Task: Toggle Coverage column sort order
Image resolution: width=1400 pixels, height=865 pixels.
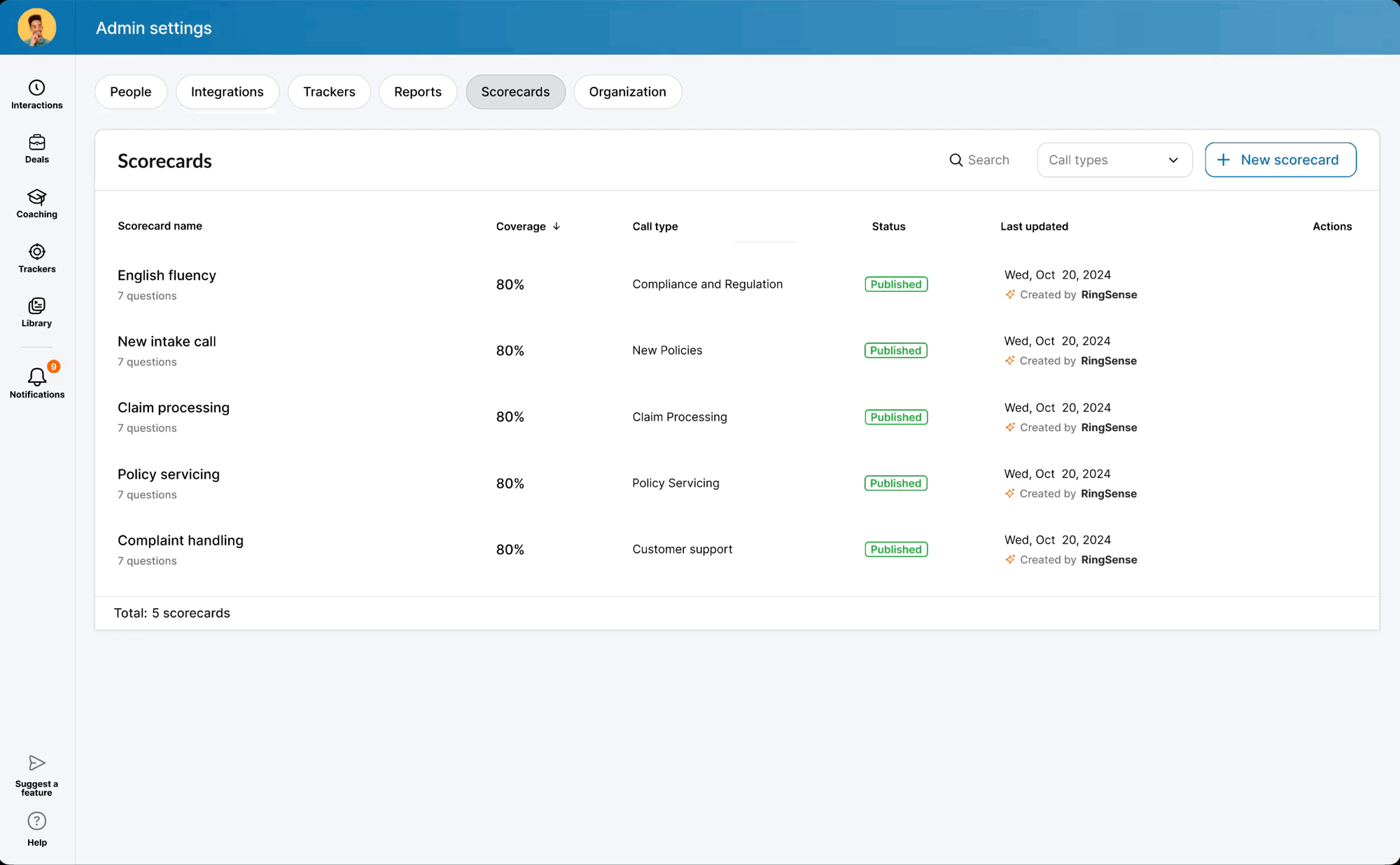Action: (x=558, y=226)
